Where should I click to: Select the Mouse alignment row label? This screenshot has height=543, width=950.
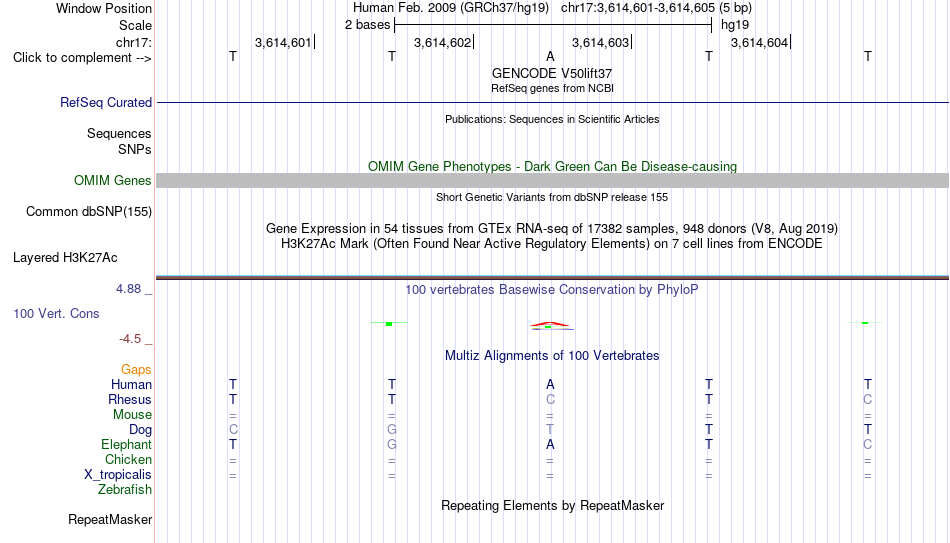[x=132, y=415]
